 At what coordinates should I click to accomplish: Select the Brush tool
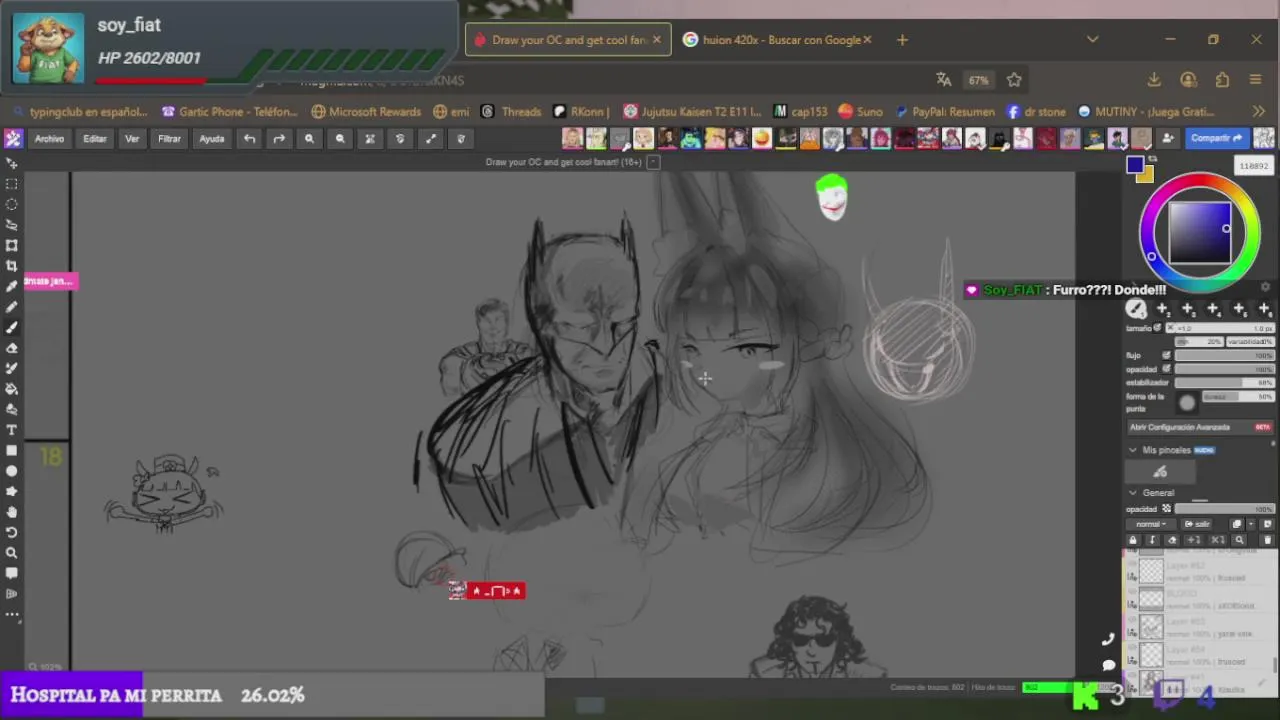(x=12, y=327)
